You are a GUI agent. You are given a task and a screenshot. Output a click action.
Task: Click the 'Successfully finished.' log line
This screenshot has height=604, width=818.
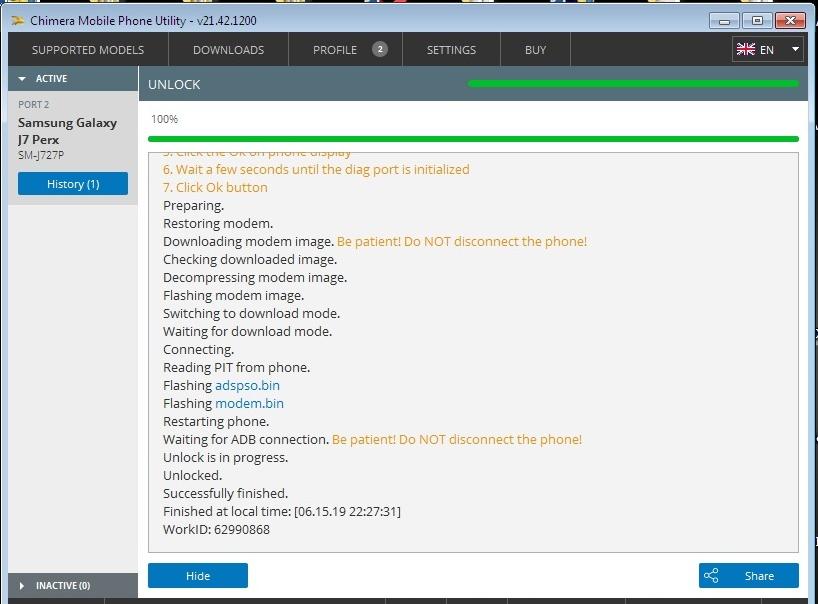(225, 493)
